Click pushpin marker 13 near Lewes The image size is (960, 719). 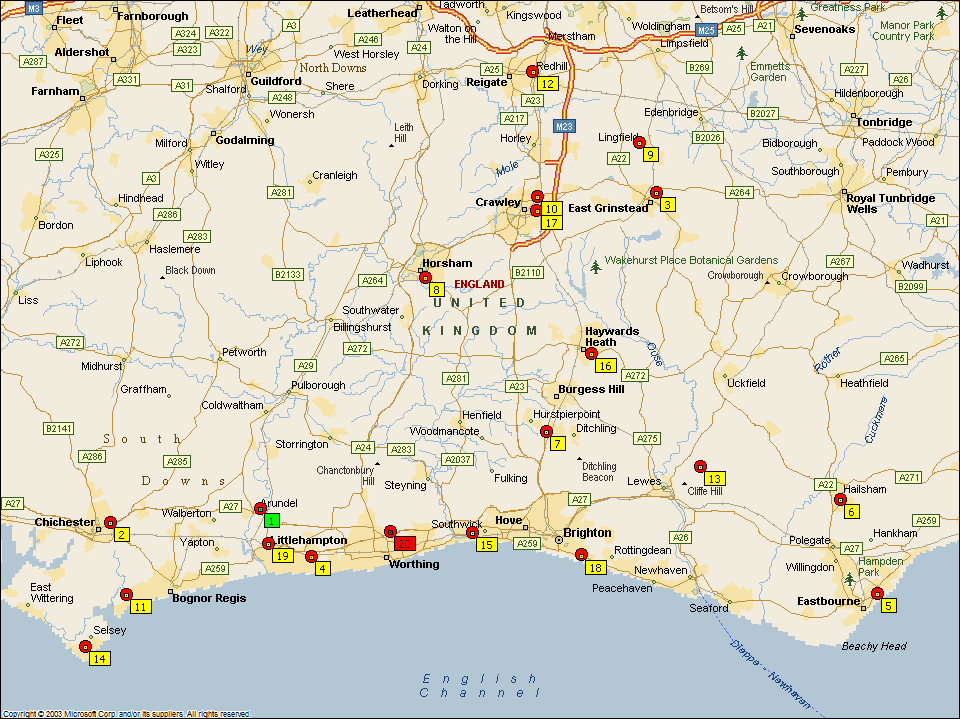click(x=714, y=479)
